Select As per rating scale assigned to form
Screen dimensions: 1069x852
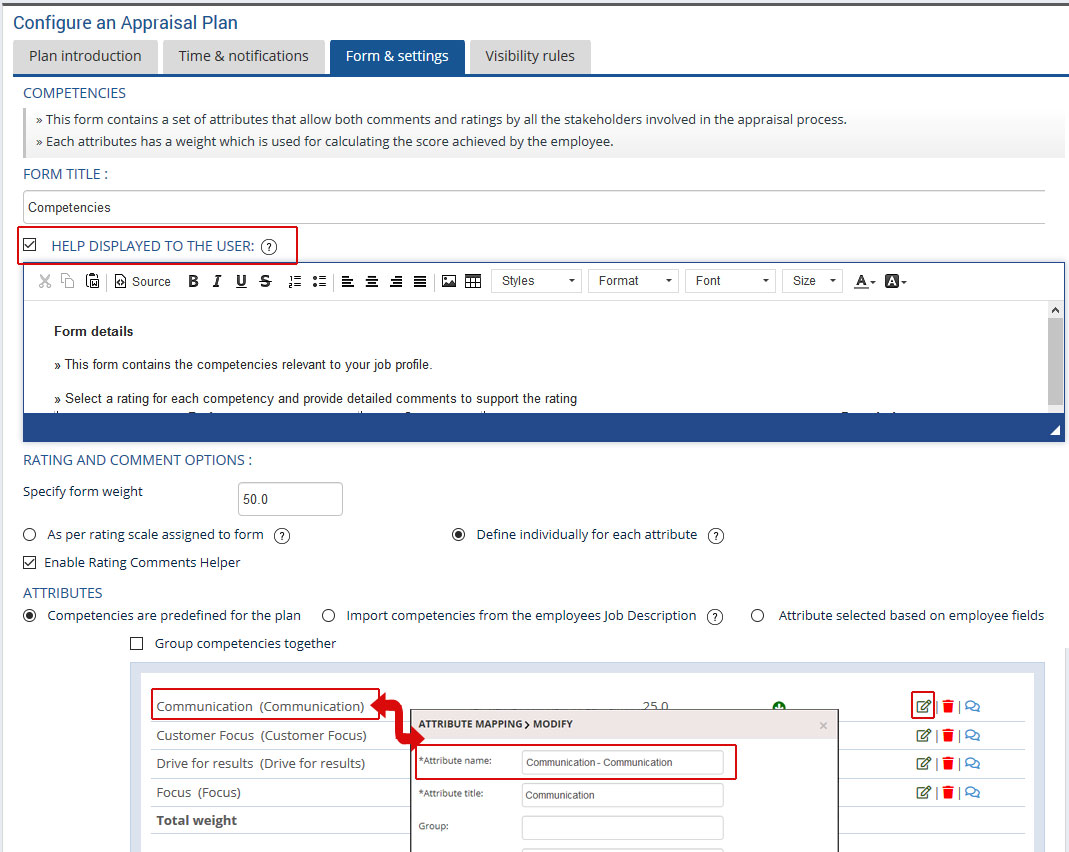[29, 535]
